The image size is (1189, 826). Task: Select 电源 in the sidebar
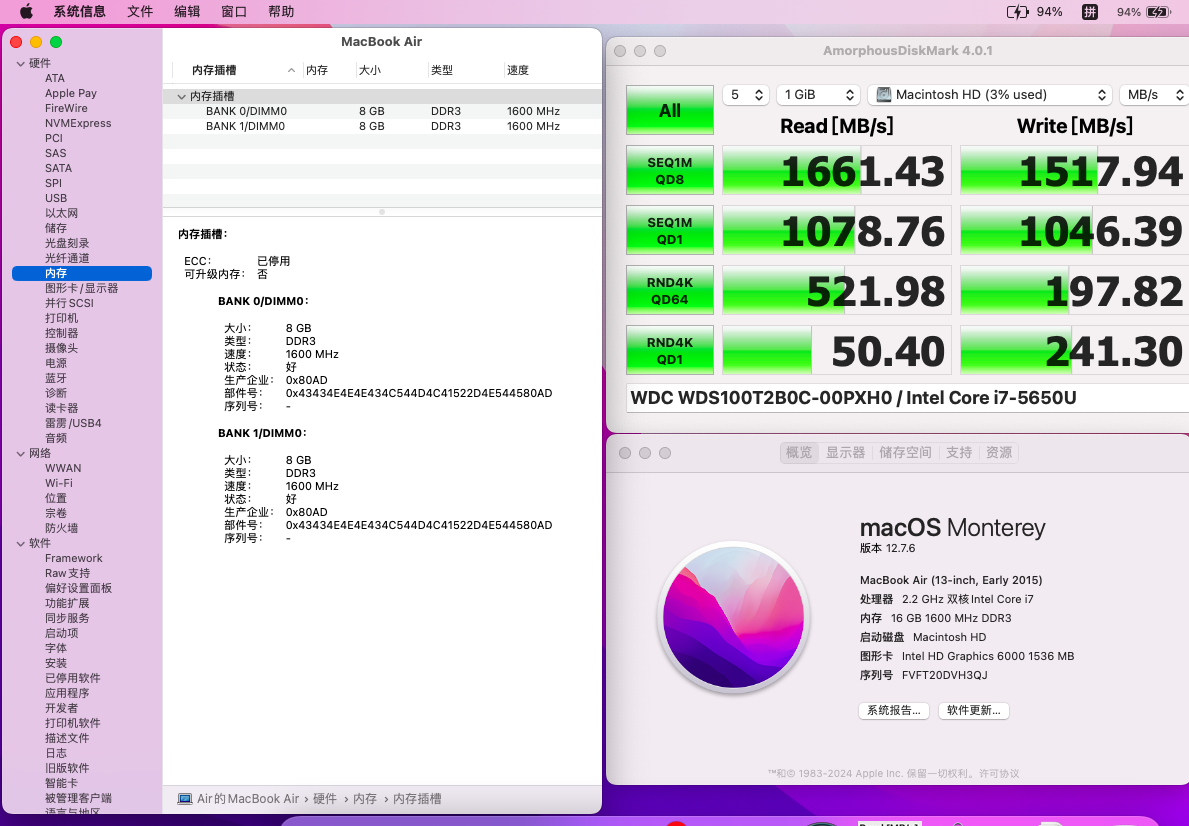click(56, 363)
